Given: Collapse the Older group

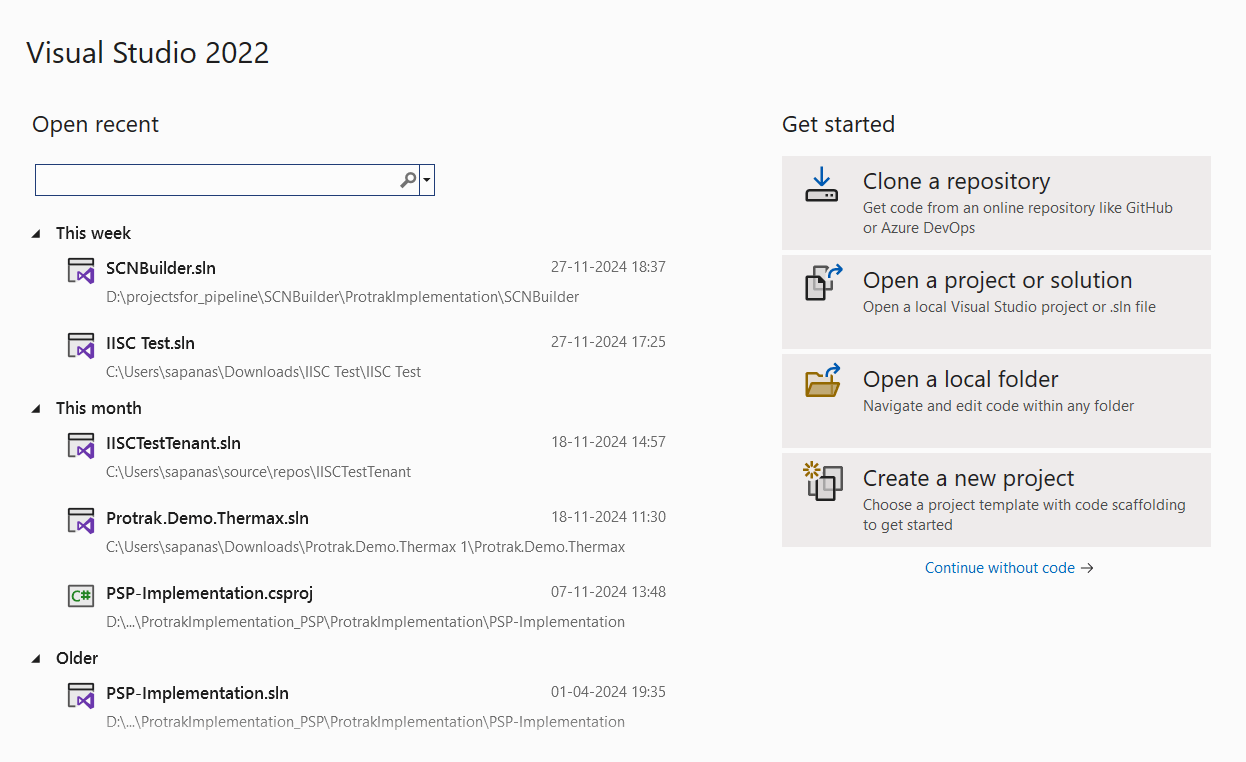Looking at the screenshot, I should 37,659.
